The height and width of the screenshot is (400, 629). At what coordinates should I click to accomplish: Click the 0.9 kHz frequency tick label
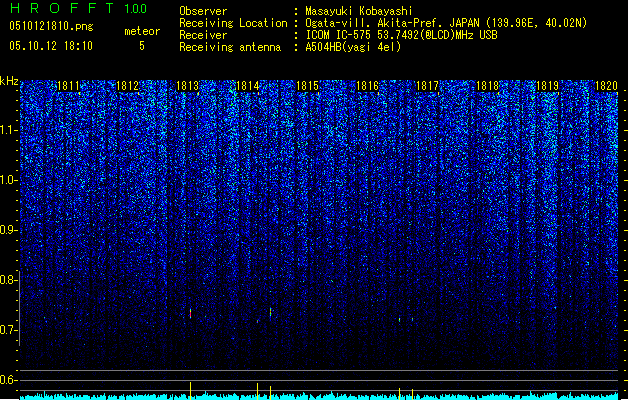[x=8, y=230]
